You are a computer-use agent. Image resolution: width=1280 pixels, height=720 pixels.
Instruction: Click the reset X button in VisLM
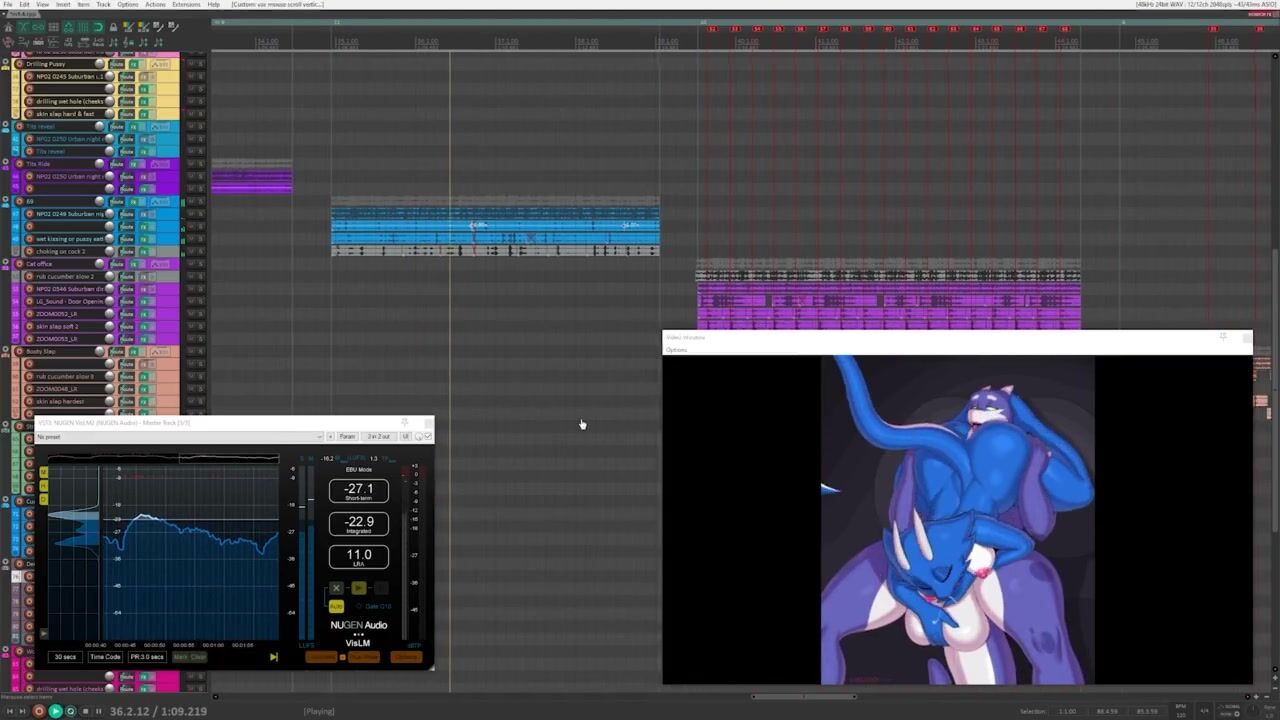(x=336, y=588)
